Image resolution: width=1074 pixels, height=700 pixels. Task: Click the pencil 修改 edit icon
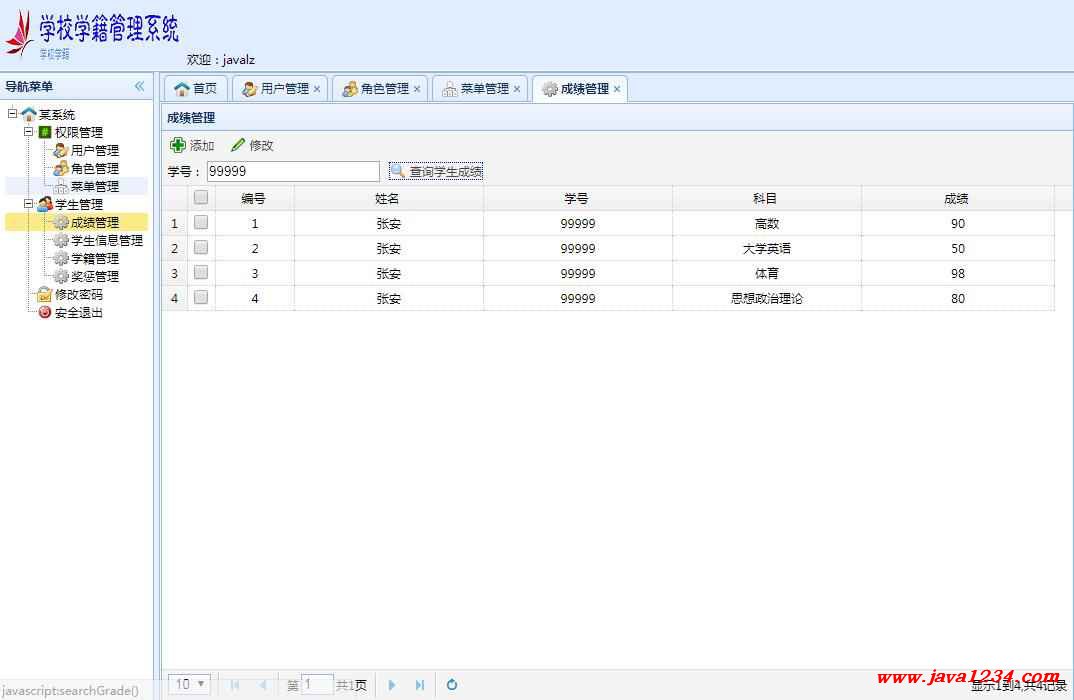point(238,145)
